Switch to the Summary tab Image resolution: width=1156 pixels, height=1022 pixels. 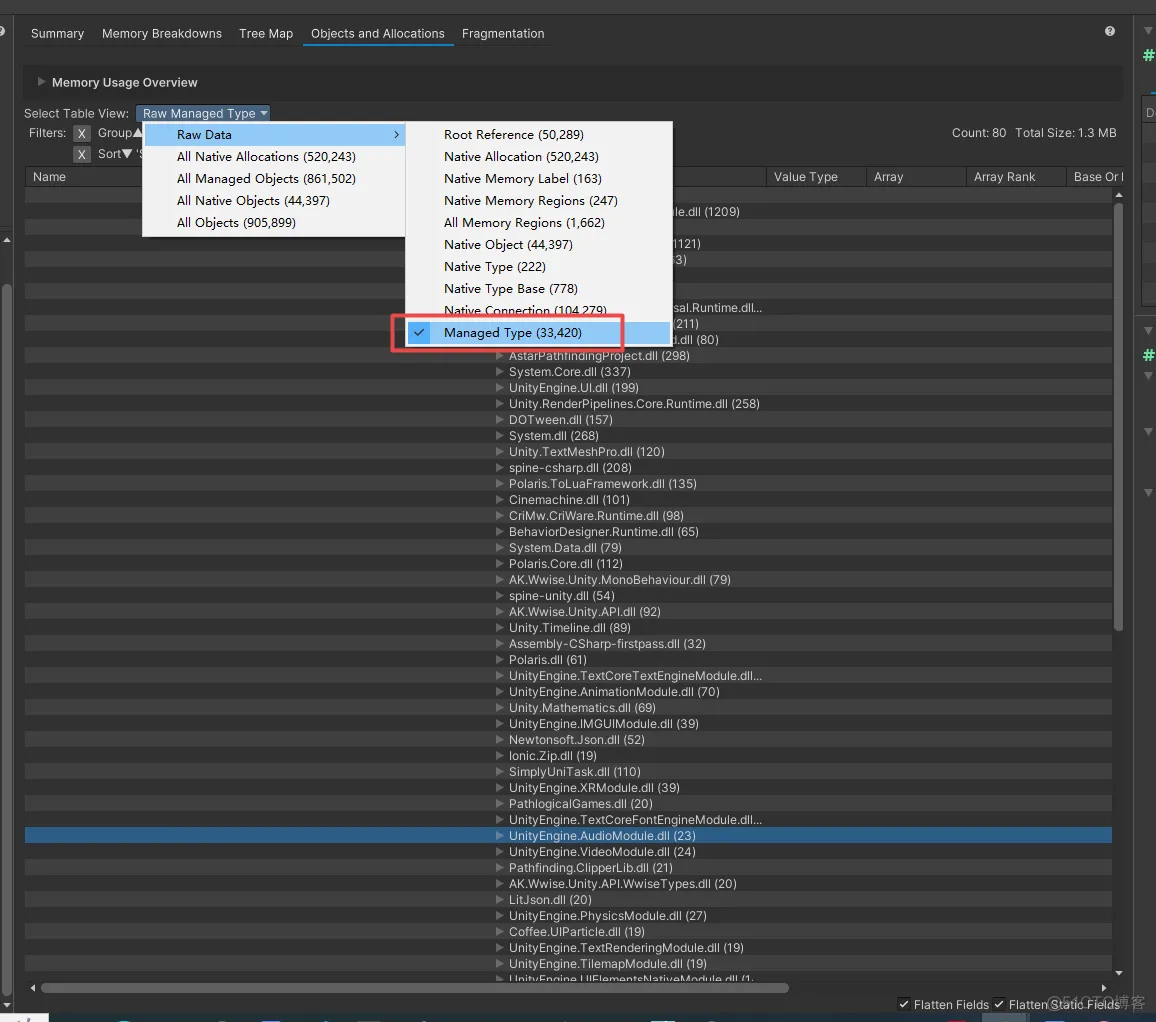58,33
